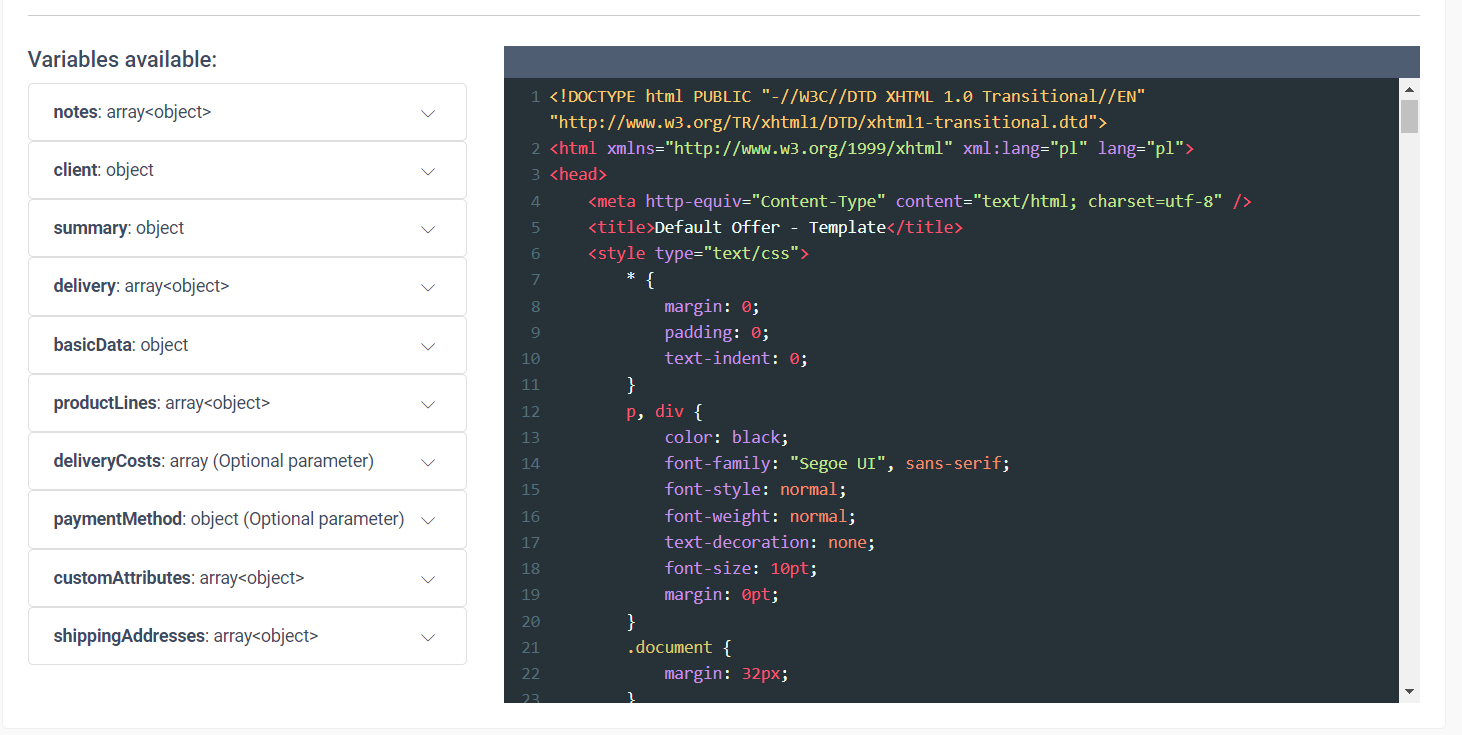Click the font-family "Segoe UI" line
Image resolution: width=1462 pixels, height=735 pixels.
tap(837, 463)
